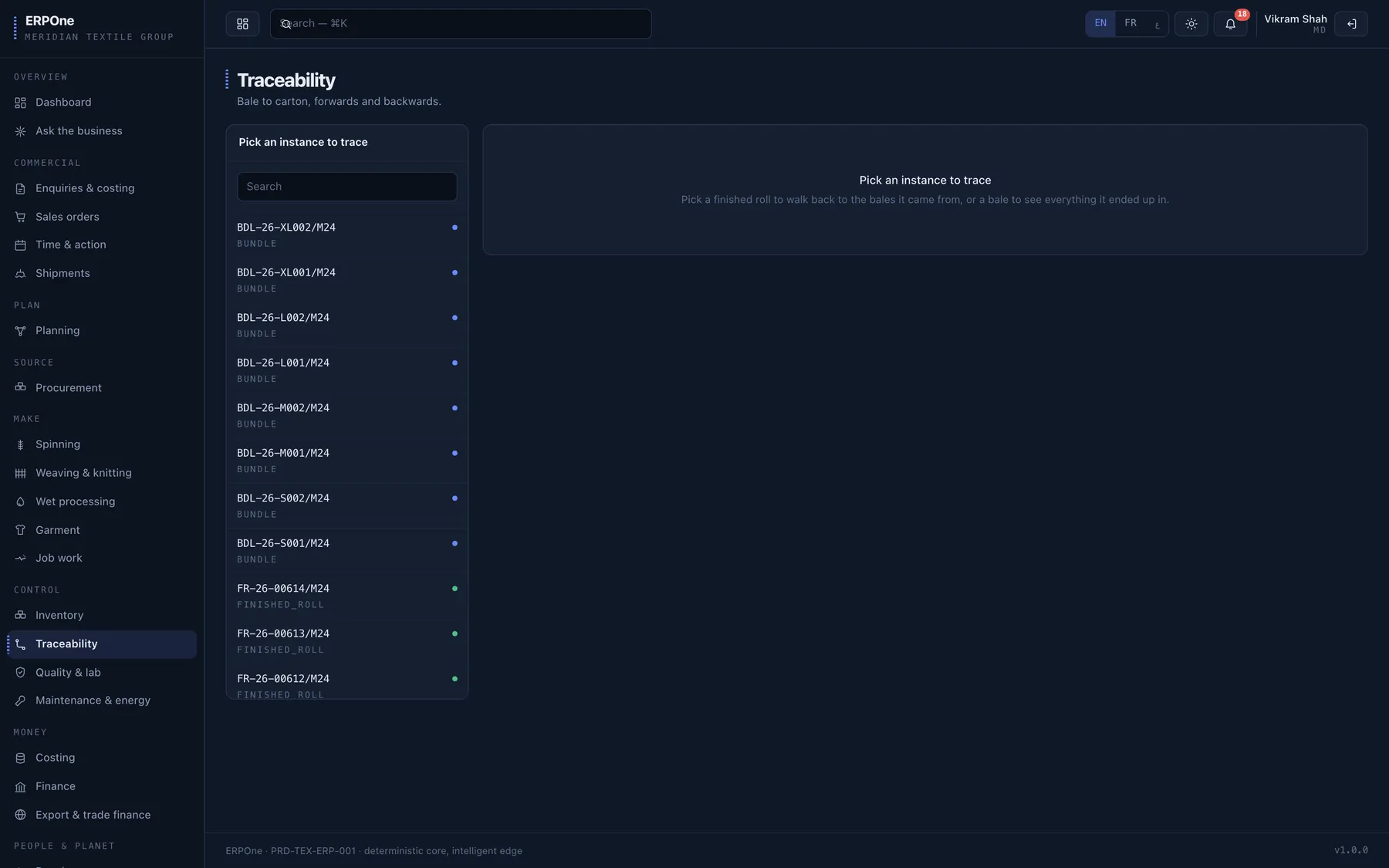Click the Finance bank icon

coord(20,786)
